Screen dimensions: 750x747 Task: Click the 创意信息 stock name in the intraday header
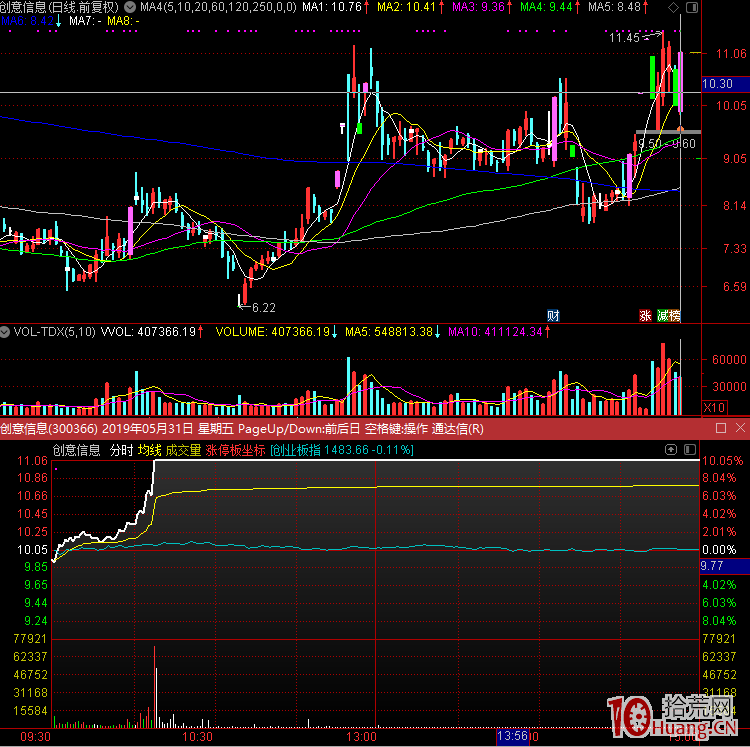[77, 450]
